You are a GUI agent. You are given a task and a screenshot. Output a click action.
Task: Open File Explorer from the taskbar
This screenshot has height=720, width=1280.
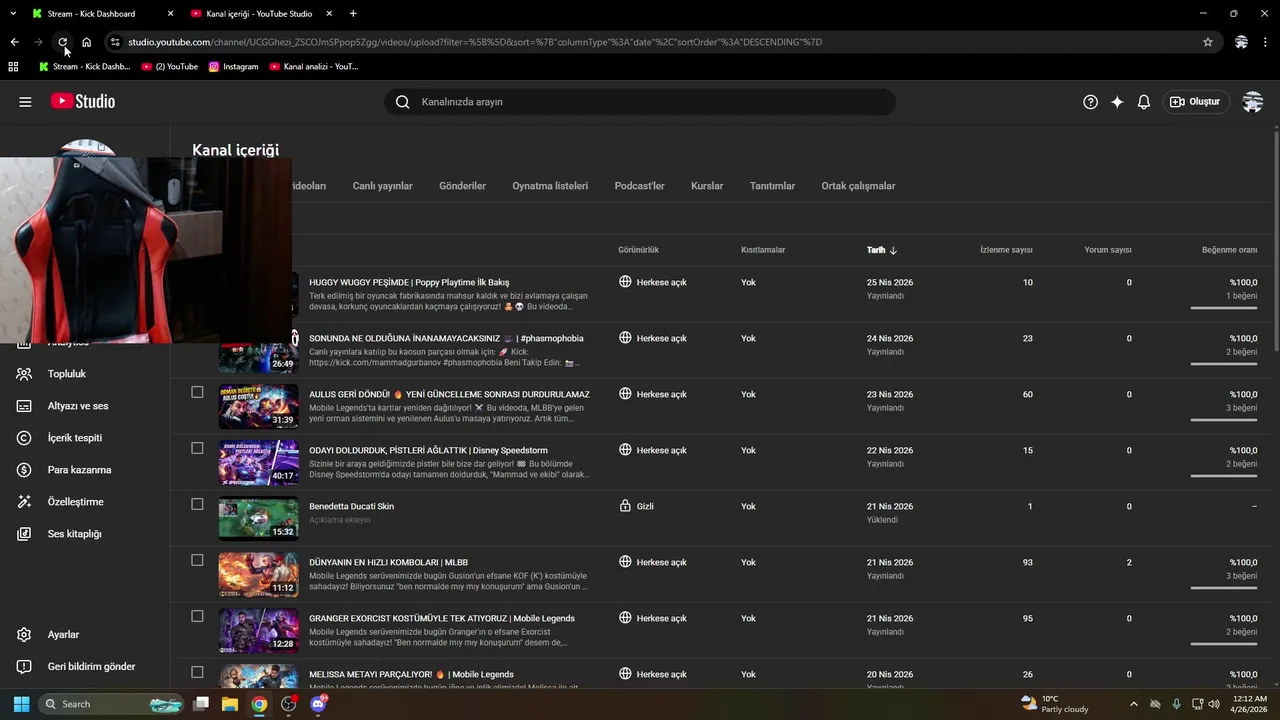[x=230, y=704]
